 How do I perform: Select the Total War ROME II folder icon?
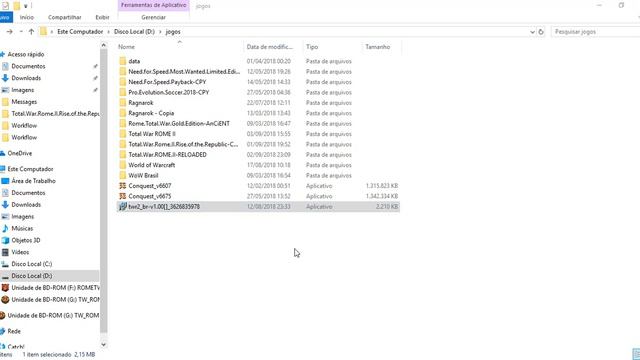point(122,134)
